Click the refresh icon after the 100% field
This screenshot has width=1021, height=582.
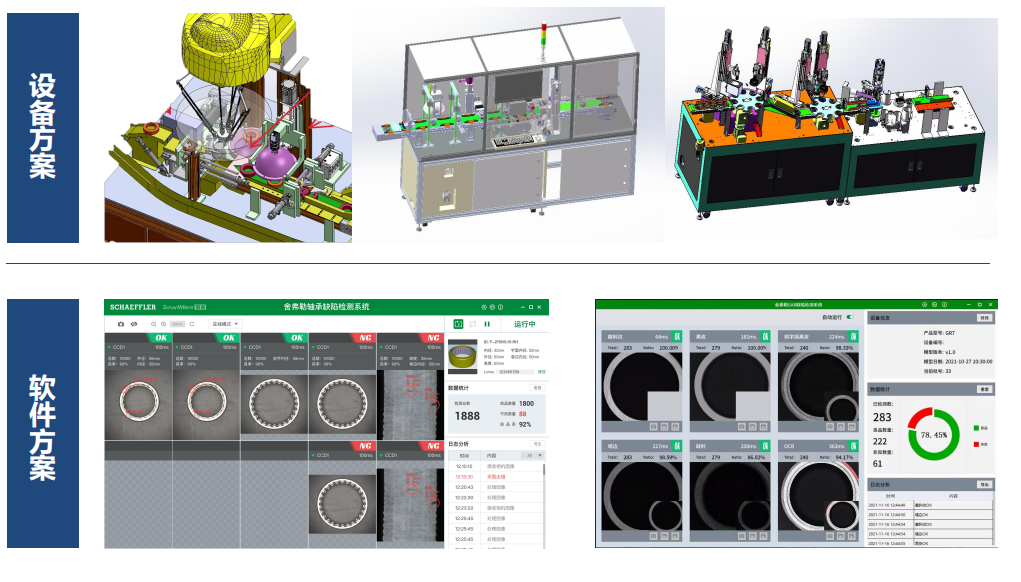[193, 324]
